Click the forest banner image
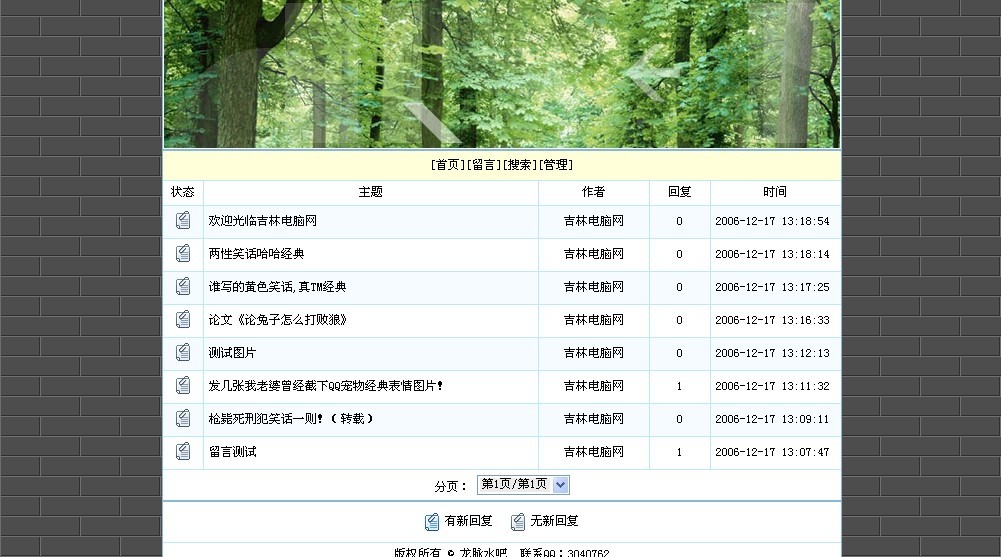This screenshot has width=1001, height=557. (502, 74)
